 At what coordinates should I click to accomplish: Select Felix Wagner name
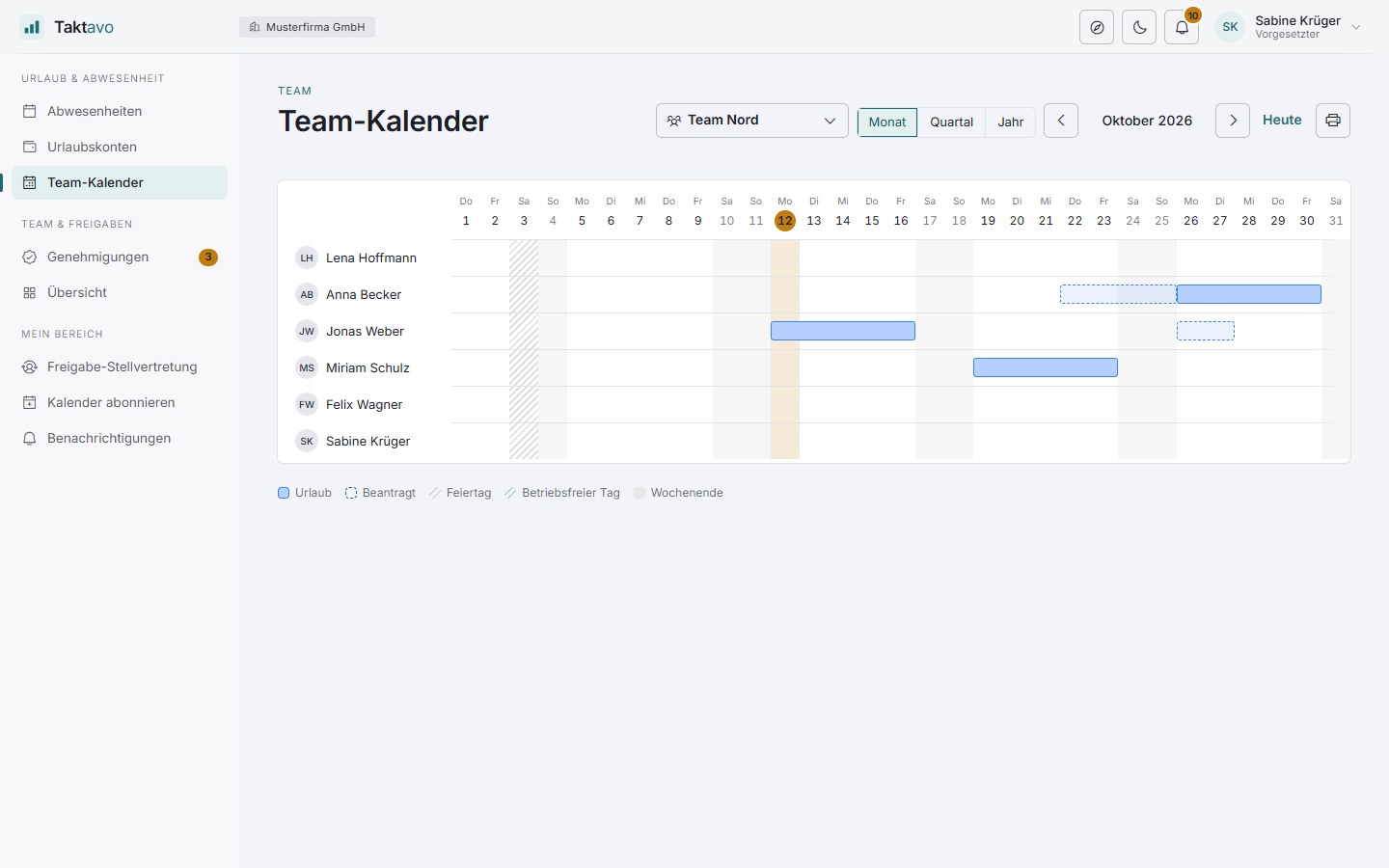pos(364,404)
